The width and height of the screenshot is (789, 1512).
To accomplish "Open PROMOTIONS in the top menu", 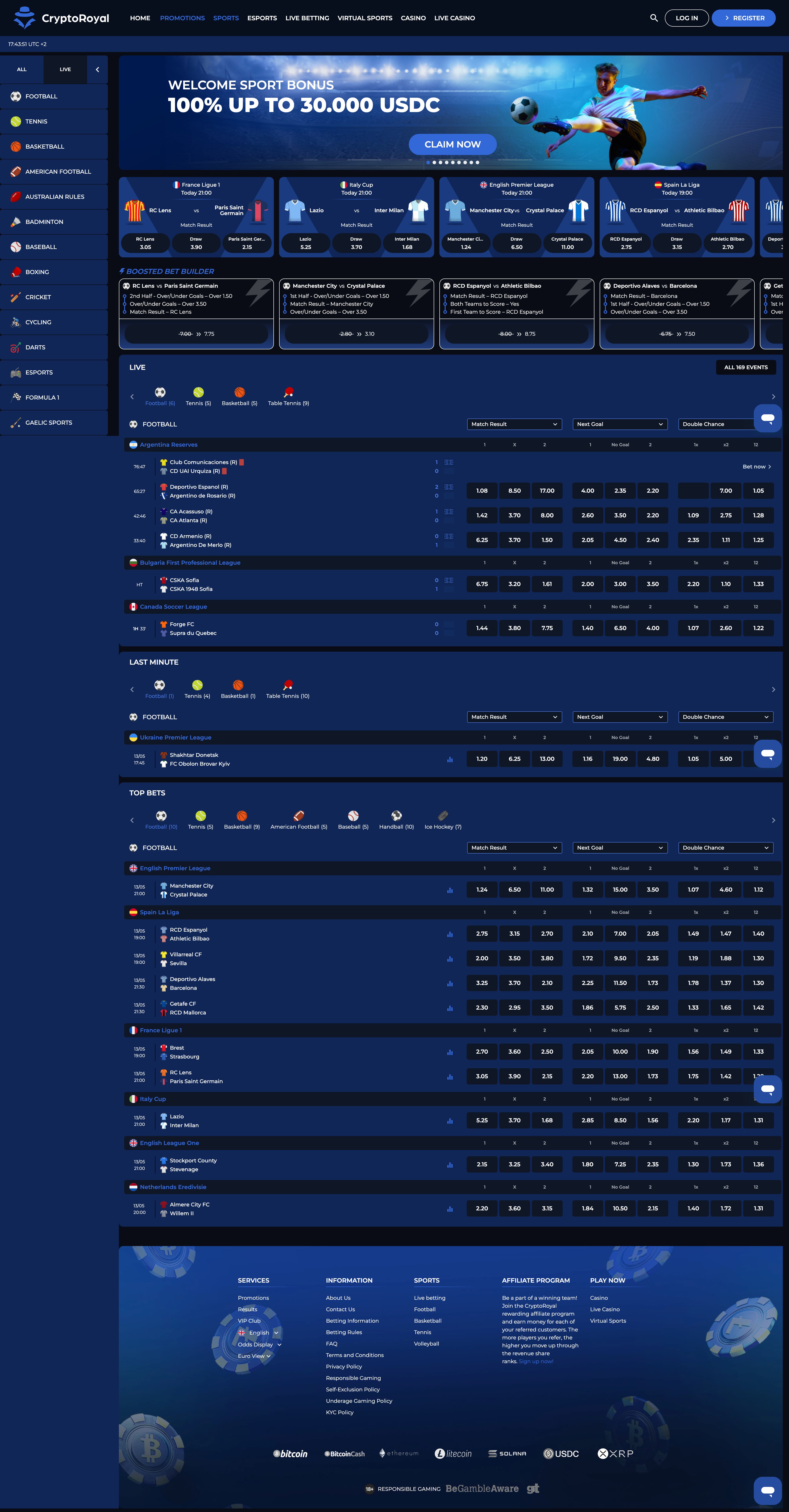I will pos(183,18).
